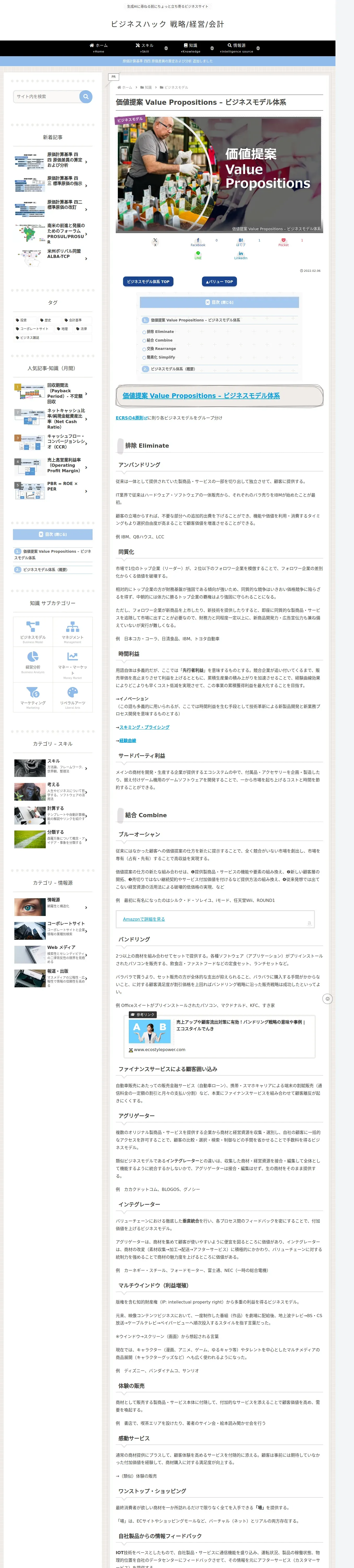Click inside サイト内を検索 search field
The image size is (354, 1568).
click(x=46, y=96)
